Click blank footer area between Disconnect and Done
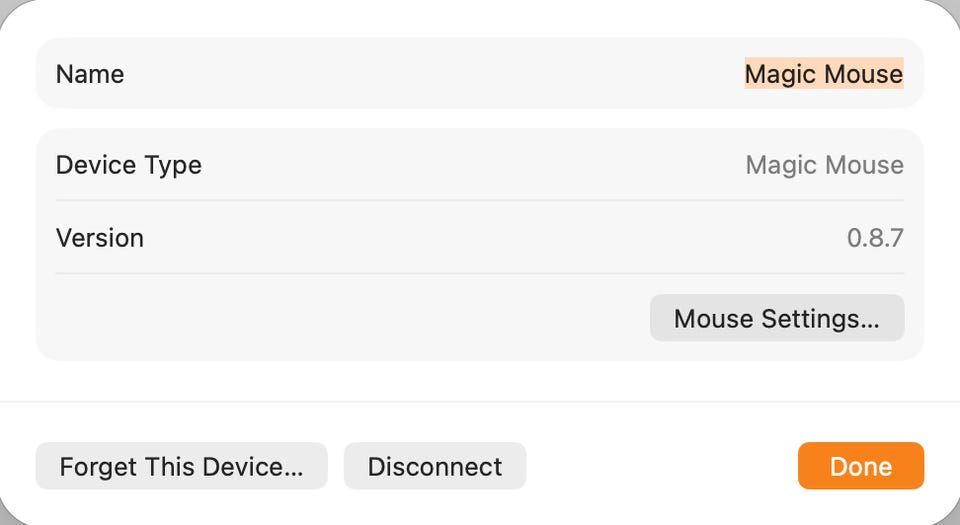The image size is (960, 525). 660,466
